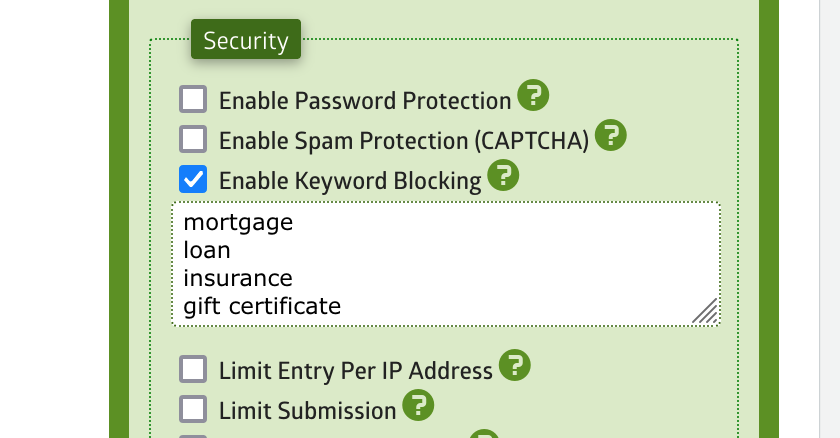View help for Limit Entry Per IP Address
The image size is (840, 438).
tap(515, 365)
